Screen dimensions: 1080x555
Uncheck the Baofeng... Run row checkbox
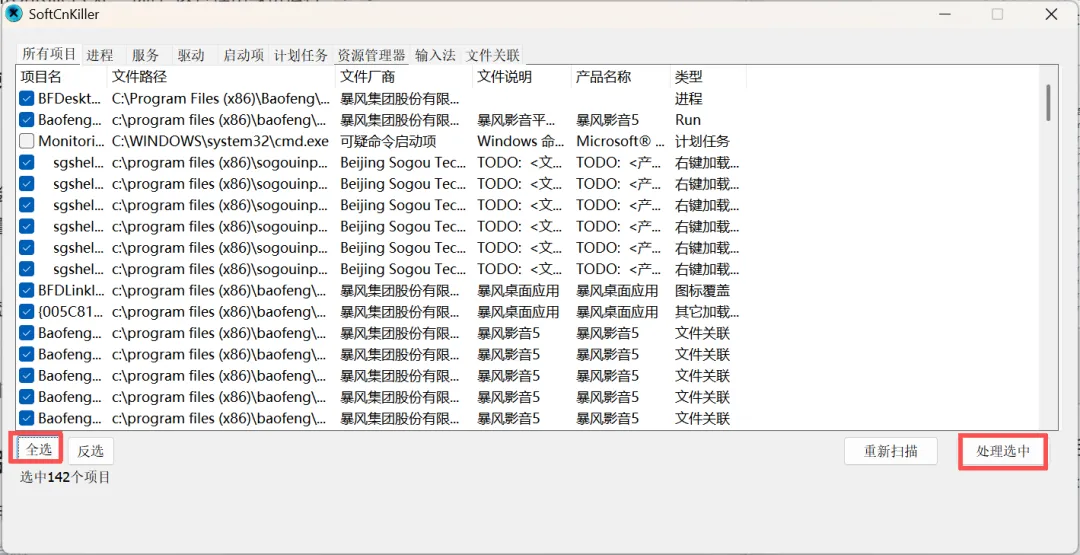27,120
